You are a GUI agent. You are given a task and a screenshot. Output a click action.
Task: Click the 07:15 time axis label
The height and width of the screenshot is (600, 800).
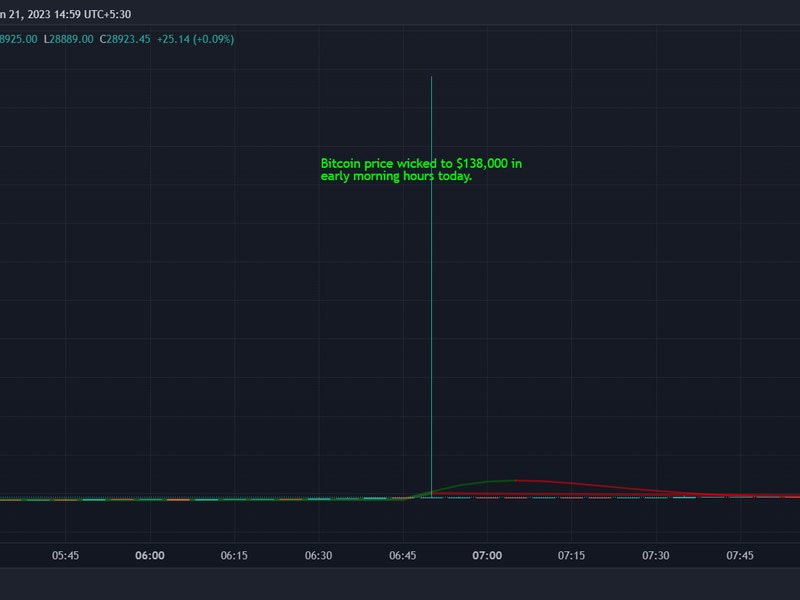click(x=571, y=556)
